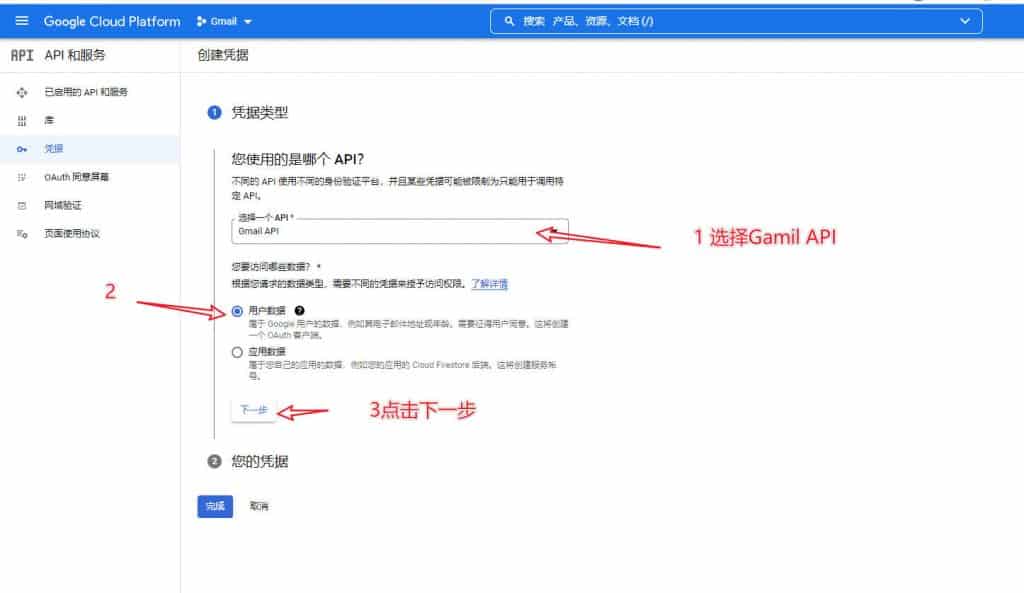Open OAuth 同意屏幕 in the sidebar
1024x593 pixels.
click(x=76, y=177)
